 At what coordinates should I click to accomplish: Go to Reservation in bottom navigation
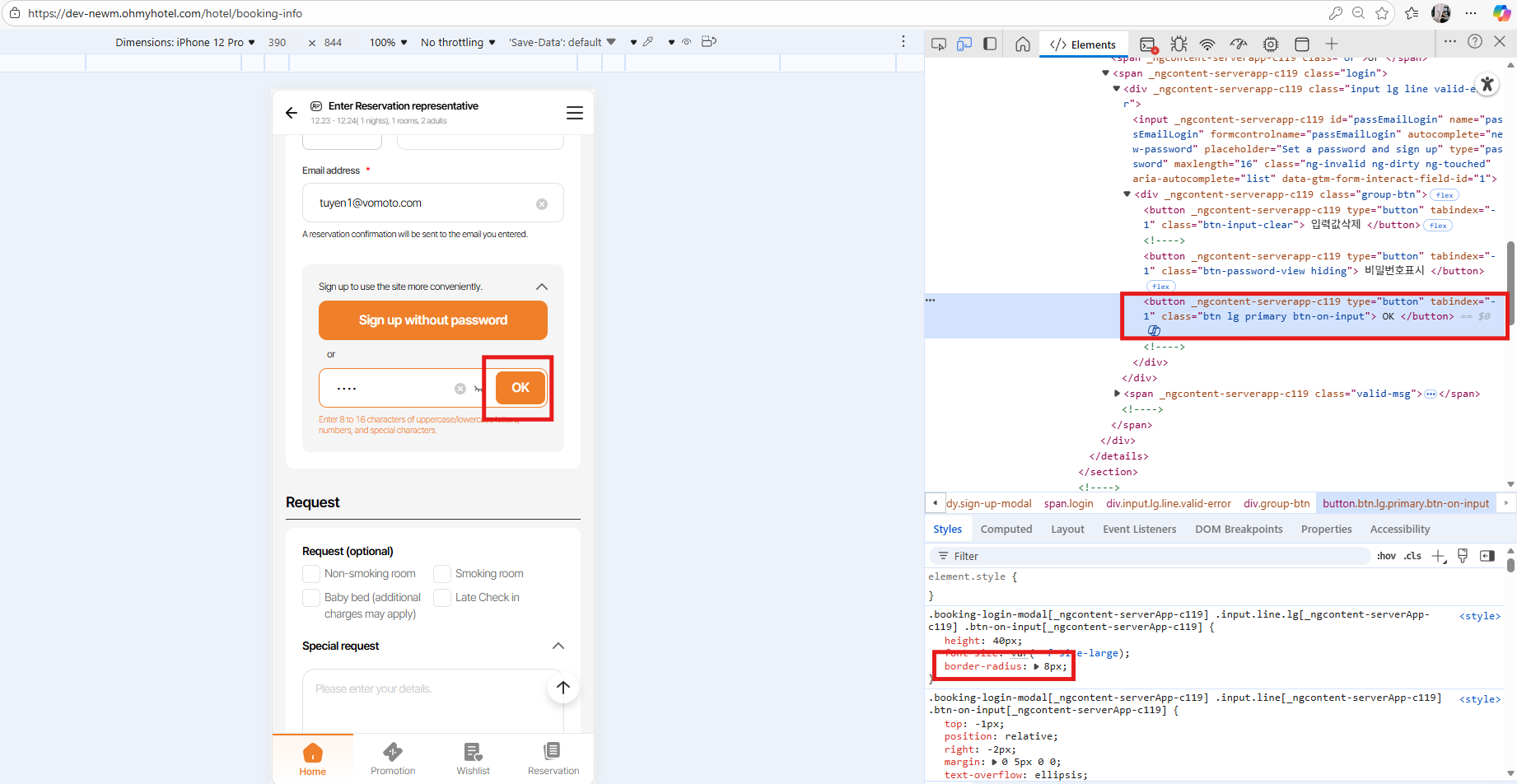pos(553,758)
